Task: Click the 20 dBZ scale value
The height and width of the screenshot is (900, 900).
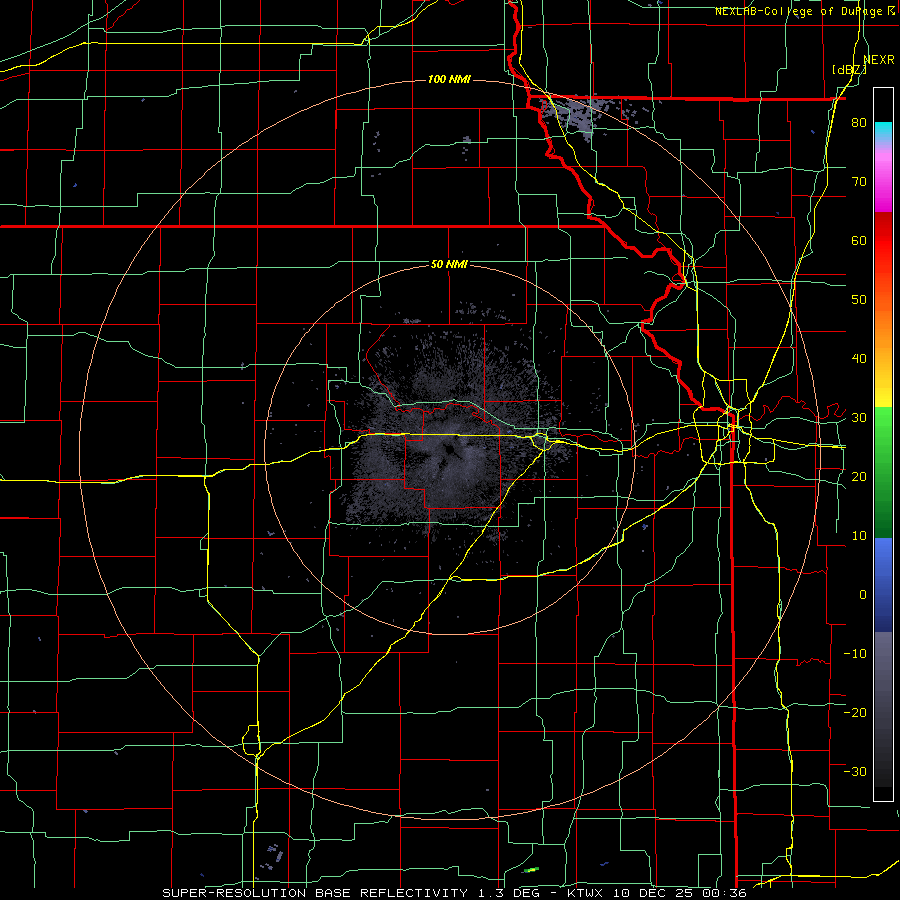Action: [859, 476]
